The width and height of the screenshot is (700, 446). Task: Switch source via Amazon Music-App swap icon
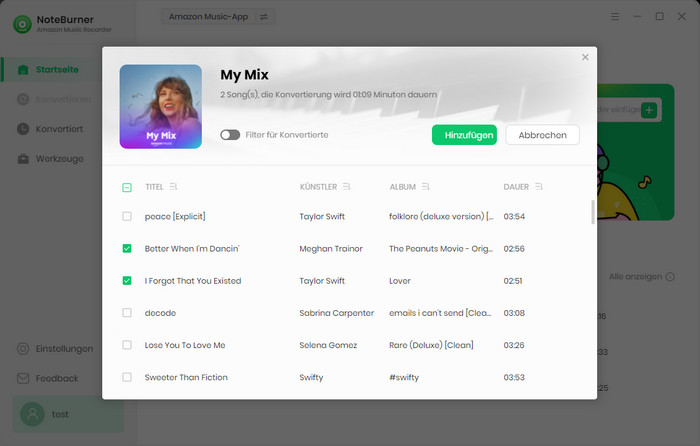pyautogui.click(x=264, y=17)
